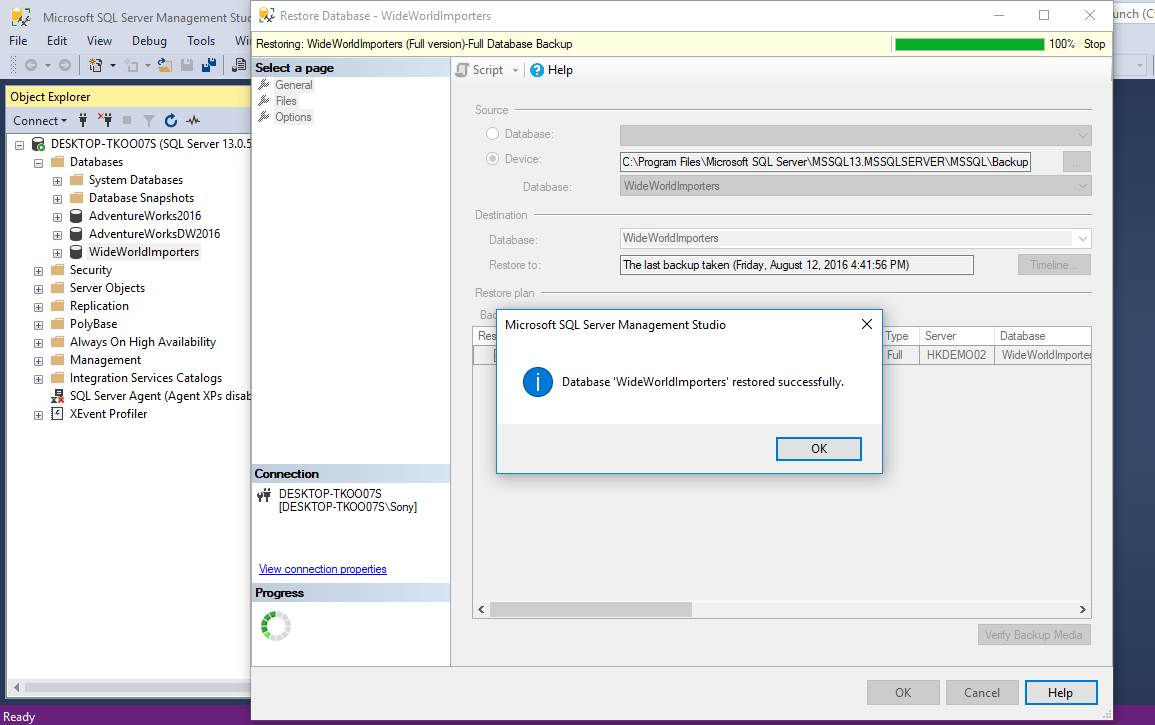Click the connection icon beside DESKTOP-TKOO07S in Connection panel
This screenshot has height=725, width=1155.
point(264,495)
